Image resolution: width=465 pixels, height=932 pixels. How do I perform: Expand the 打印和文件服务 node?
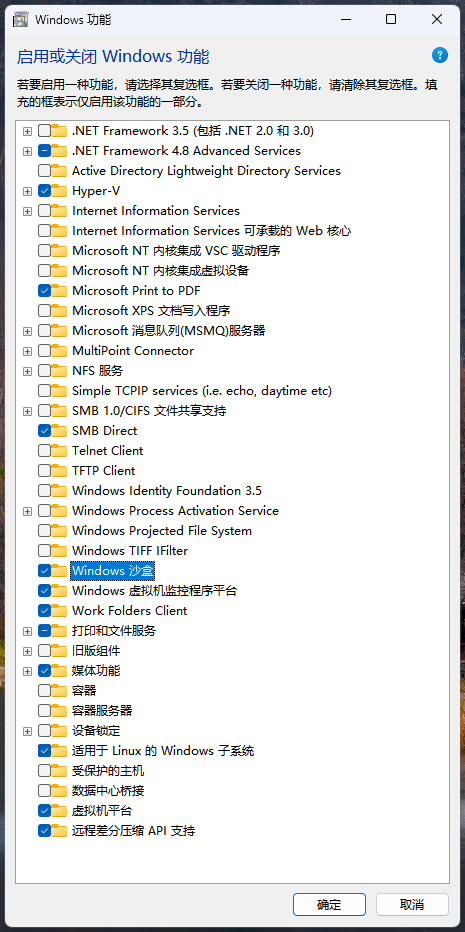[27, 631]
